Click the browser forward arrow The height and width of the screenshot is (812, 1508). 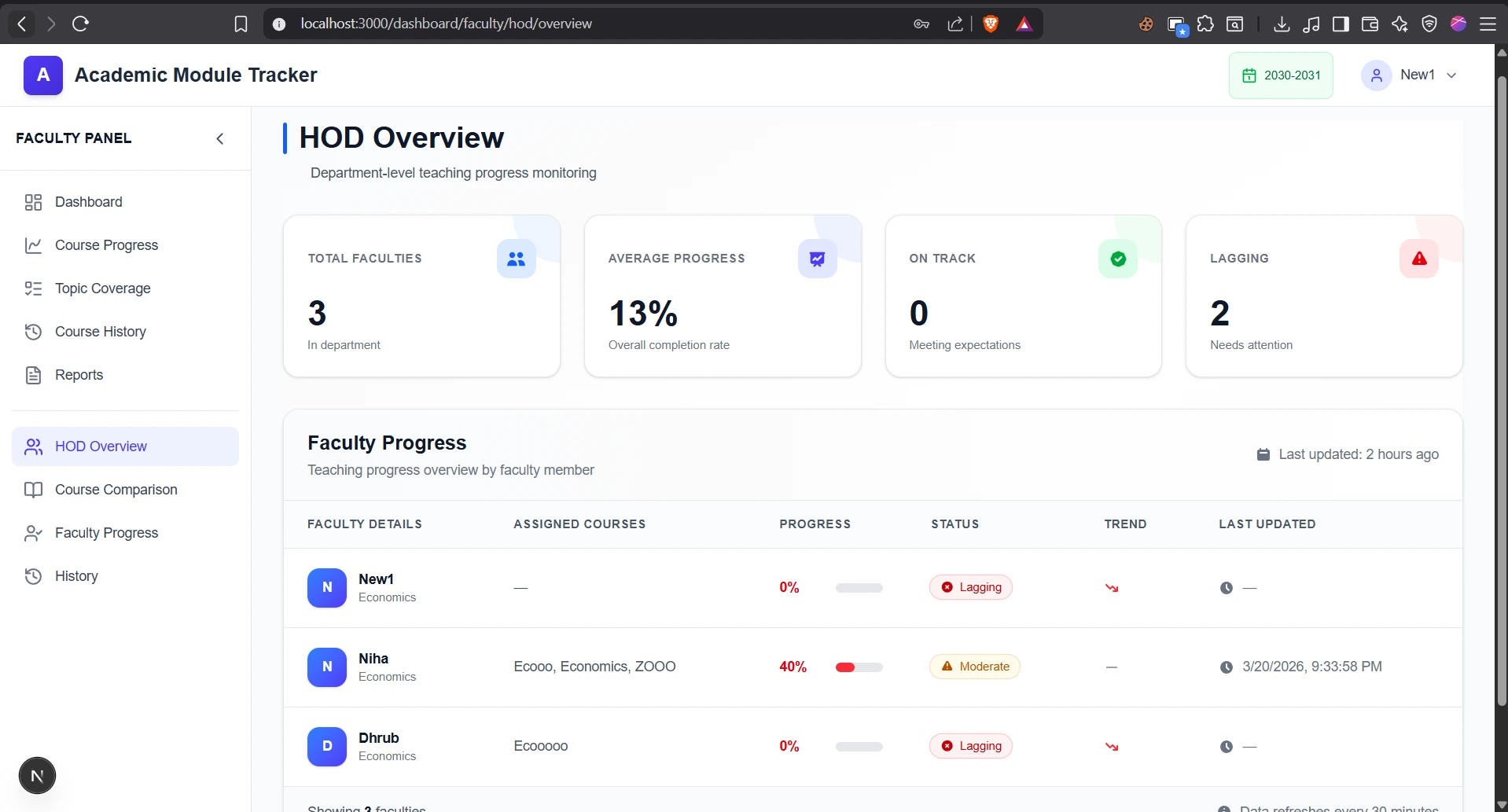coord(51,24)
